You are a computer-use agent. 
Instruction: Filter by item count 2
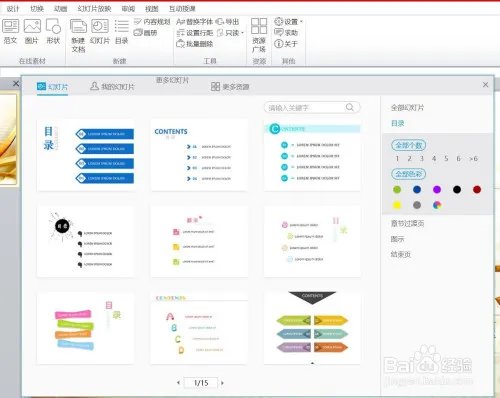[x=409, y=159]
